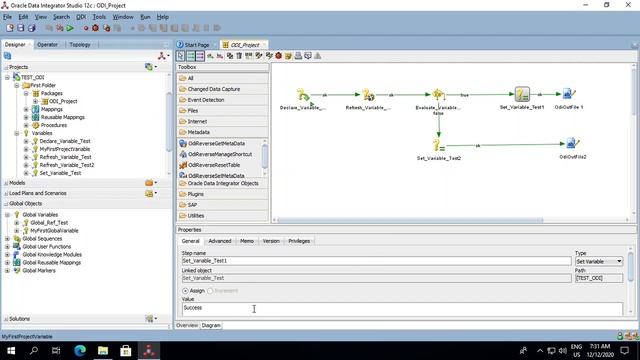Click the toolbox list vertical scrollbar
640x360 pixels.
tap(264, 157)
